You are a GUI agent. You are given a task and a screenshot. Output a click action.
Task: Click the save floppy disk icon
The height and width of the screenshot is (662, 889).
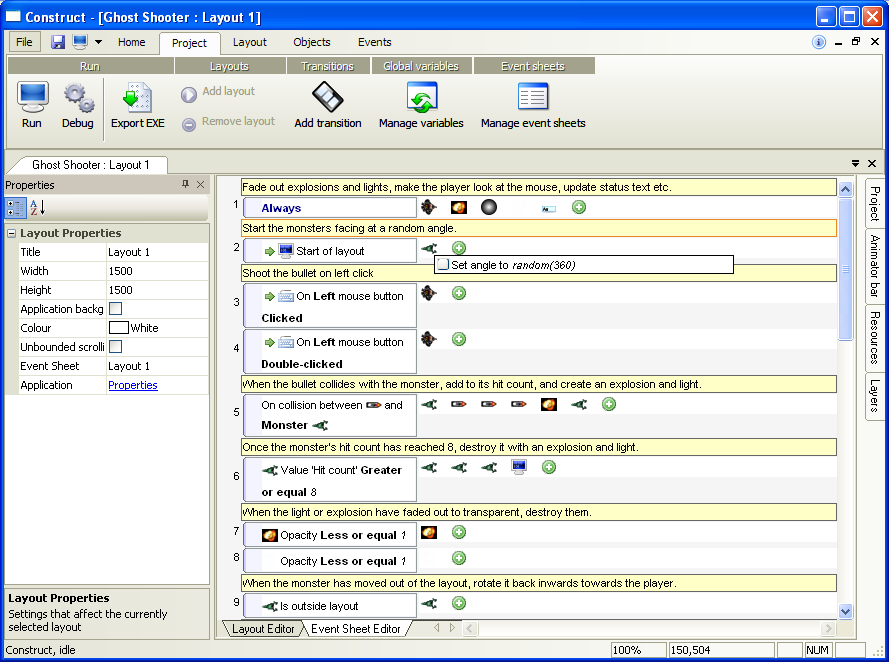57,42
